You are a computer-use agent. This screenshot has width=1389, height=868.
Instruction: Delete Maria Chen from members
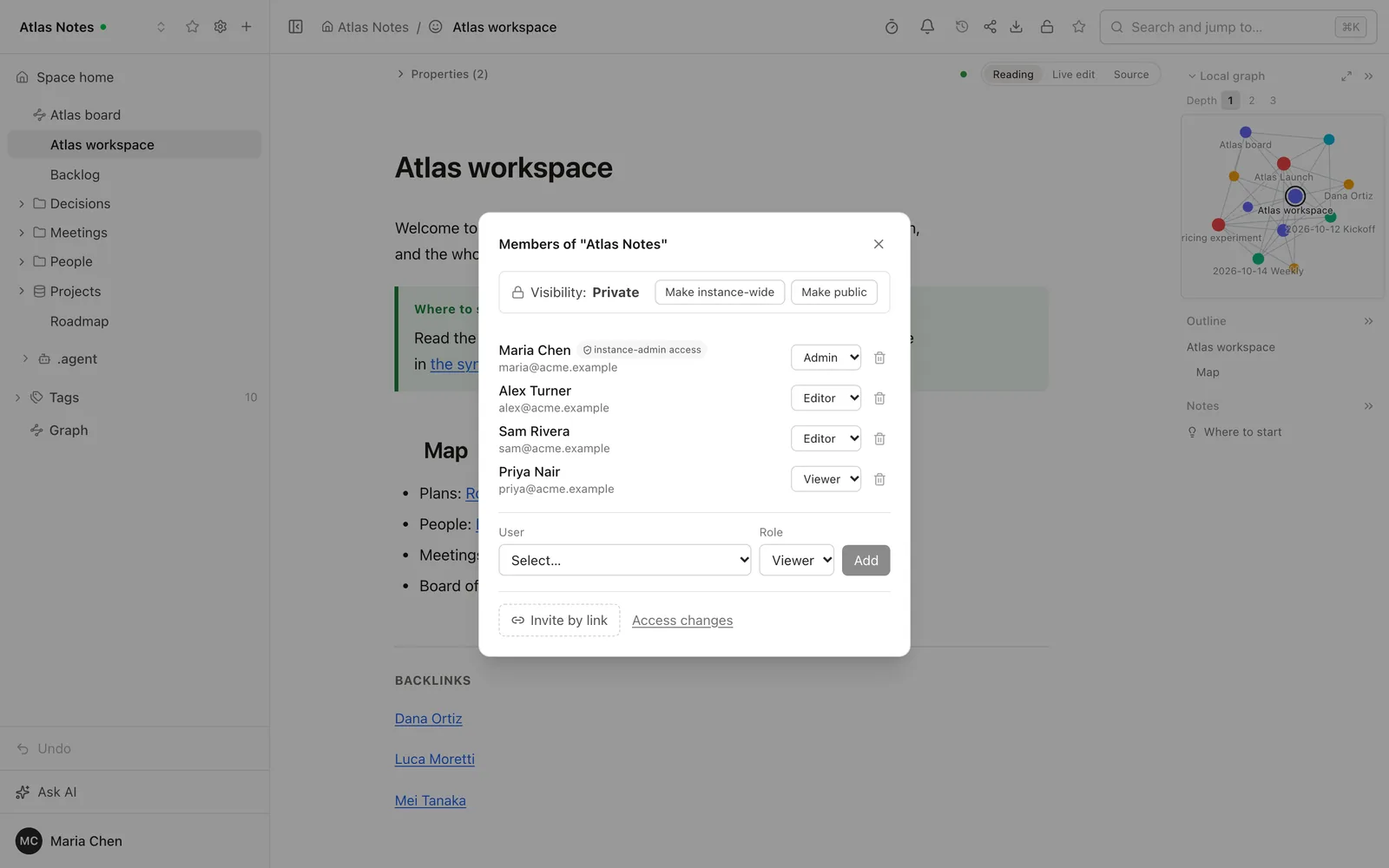pos(879,358)
